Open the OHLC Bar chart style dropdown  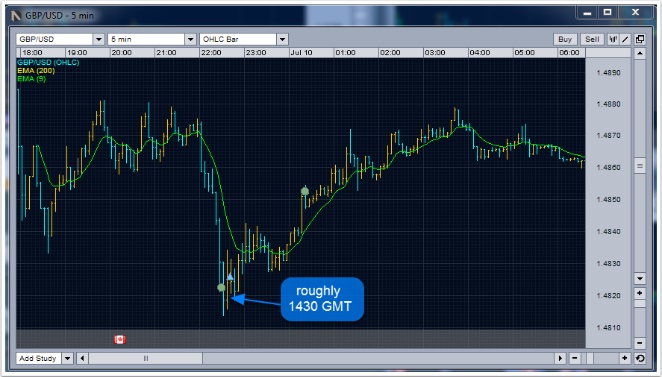282,39
